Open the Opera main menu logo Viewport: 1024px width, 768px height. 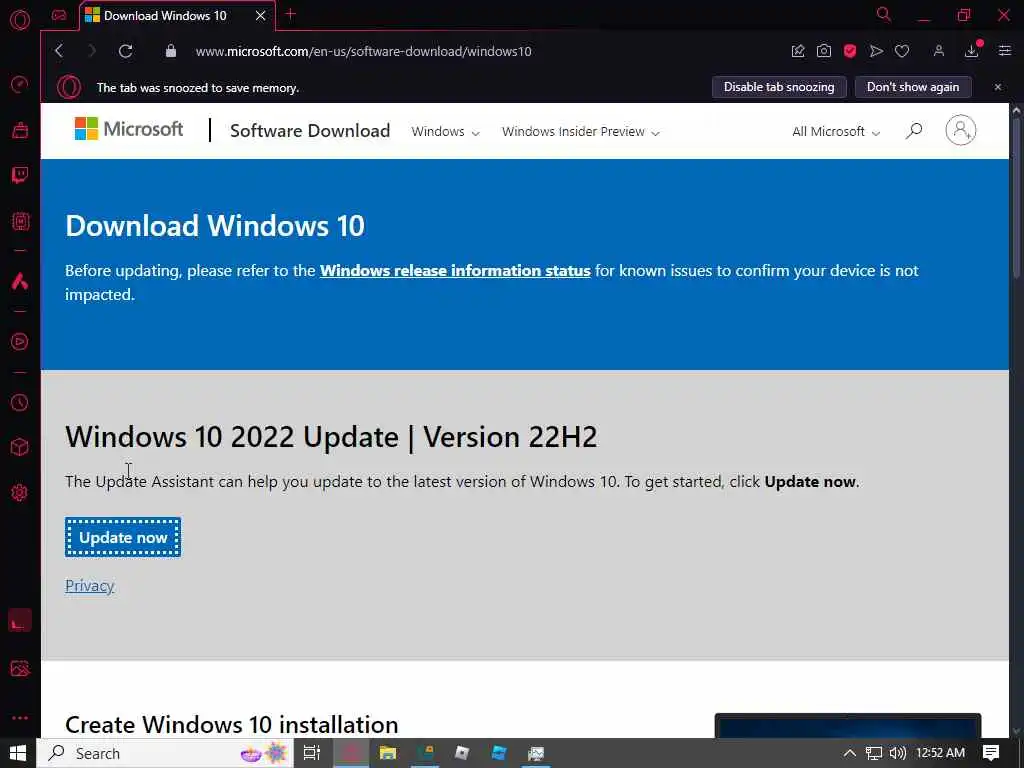pos(20,20)
